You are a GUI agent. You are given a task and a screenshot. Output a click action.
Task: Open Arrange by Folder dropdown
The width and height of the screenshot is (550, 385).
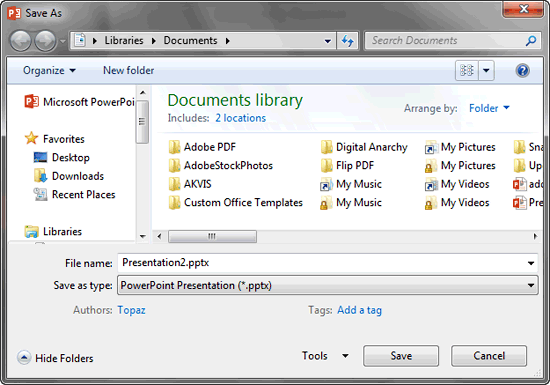(489, 108)
